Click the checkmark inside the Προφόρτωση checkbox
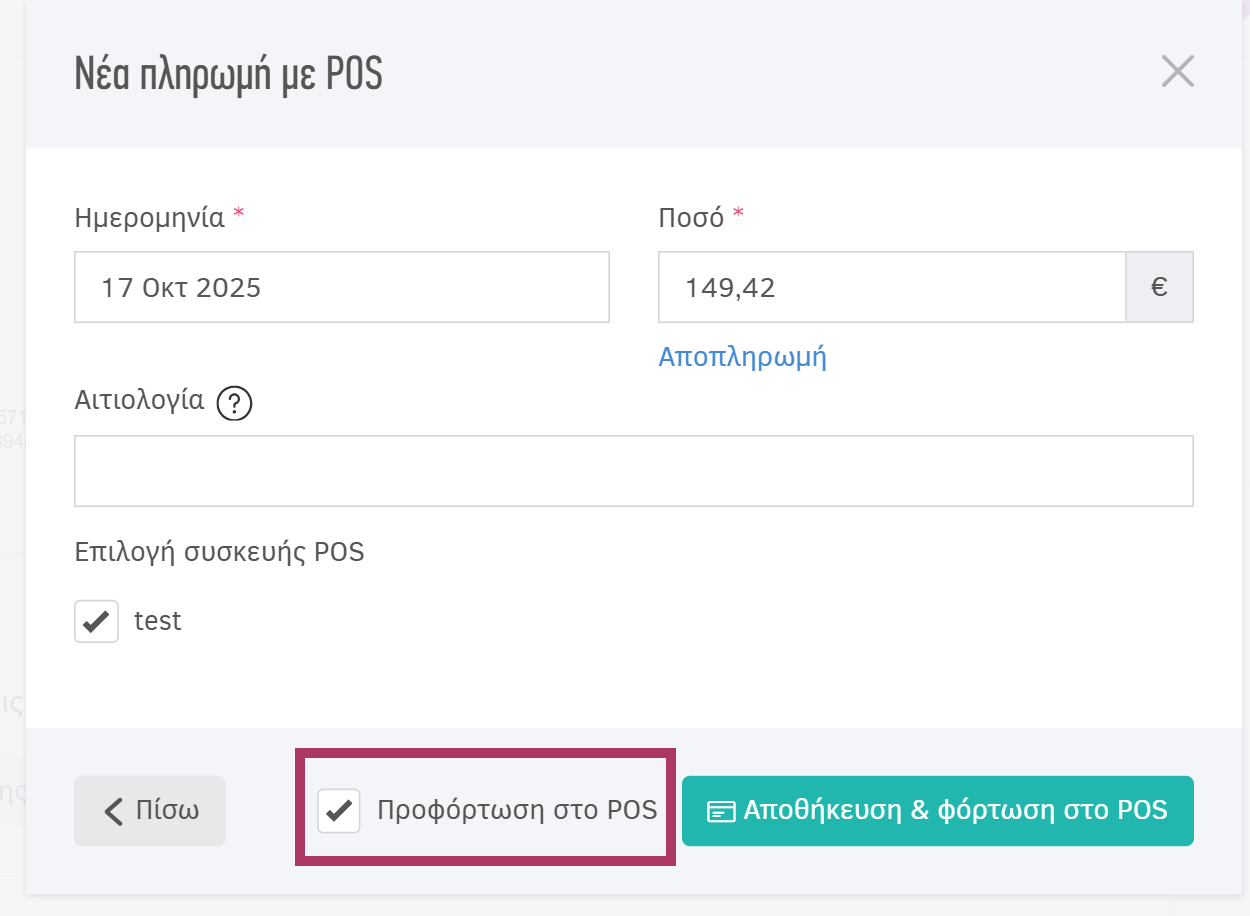This screenshot has height=916, width=1250. click(339, 811)
